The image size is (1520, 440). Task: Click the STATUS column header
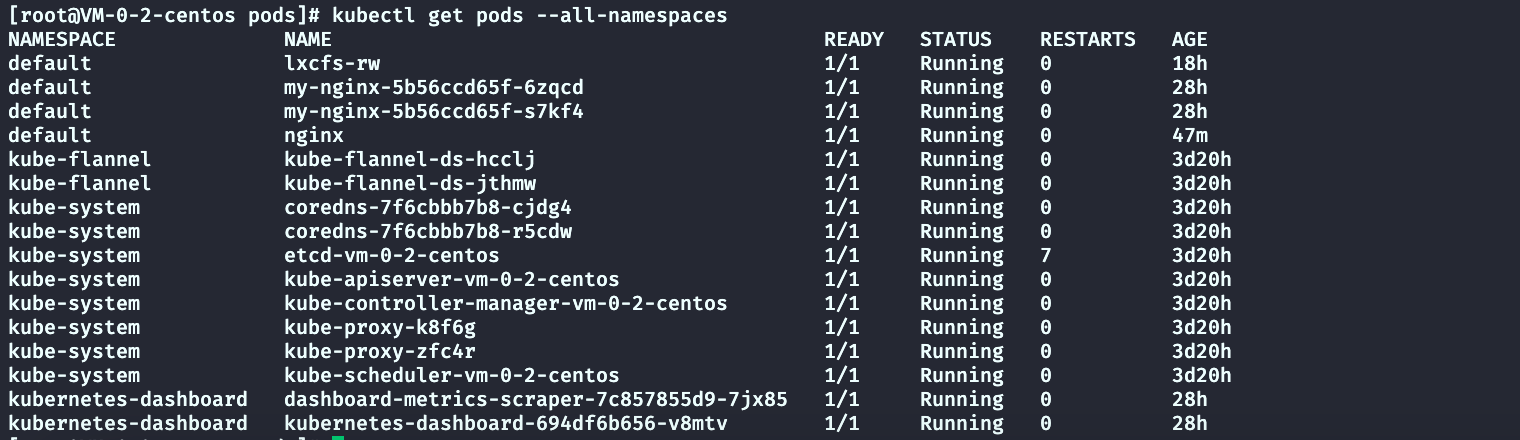pos(955,40)
